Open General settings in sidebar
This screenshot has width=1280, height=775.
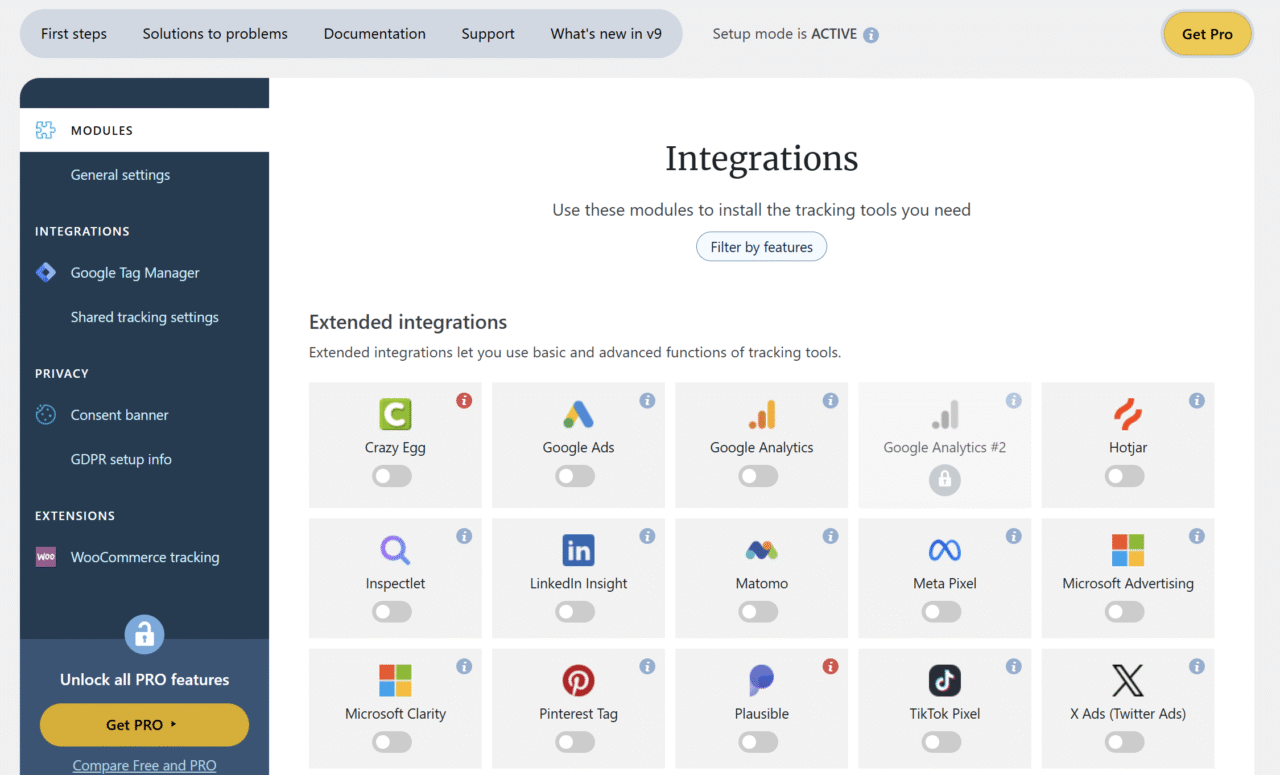(x=120, y=175)
